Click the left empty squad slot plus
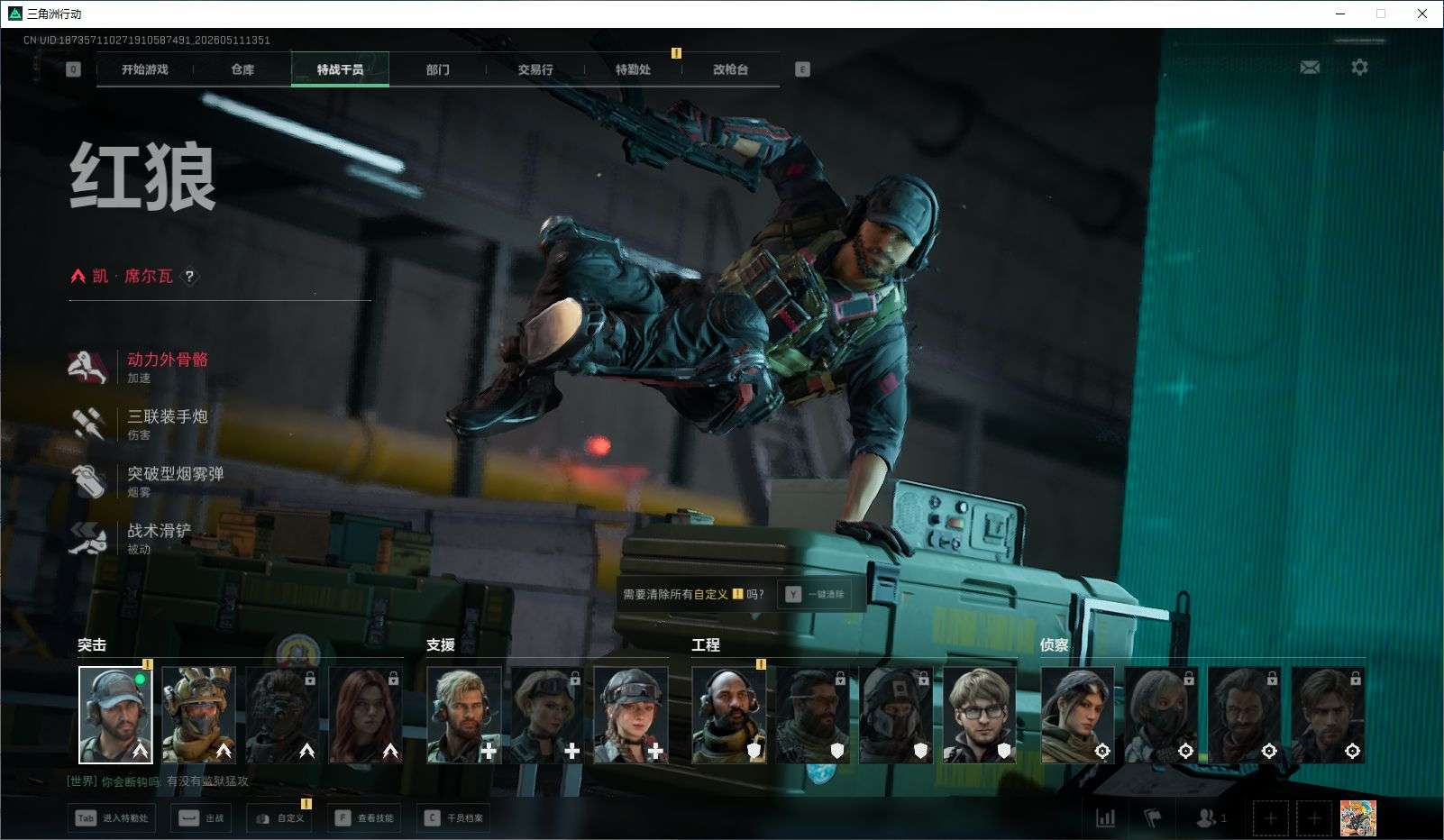The width and height of the screenshot is (1444, 840). click(x=1270, y=818)
